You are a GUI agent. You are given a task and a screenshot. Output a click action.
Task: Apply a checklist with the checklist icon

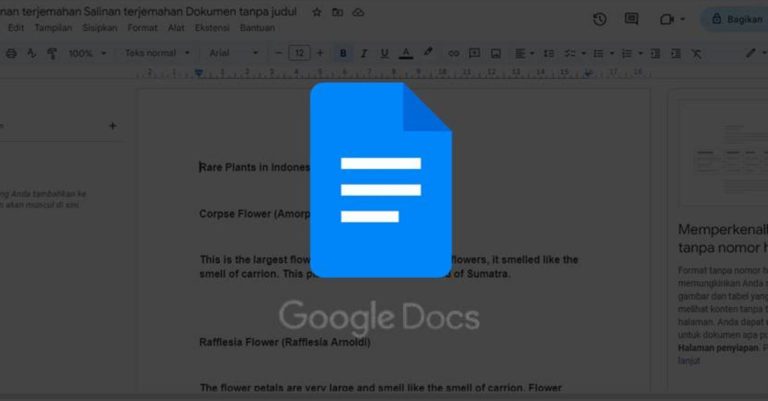pos(570,53)
